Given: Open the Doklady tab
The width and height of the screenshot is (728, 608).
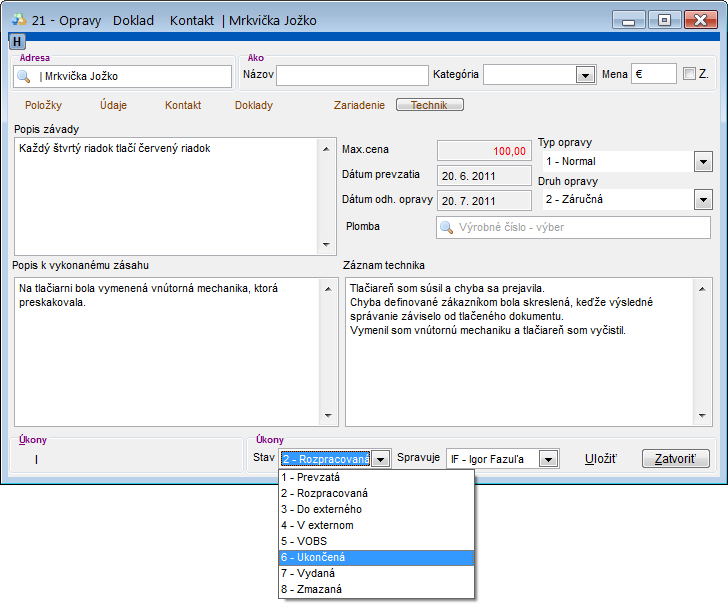Looking at the screenshot, I should (254, 105).
